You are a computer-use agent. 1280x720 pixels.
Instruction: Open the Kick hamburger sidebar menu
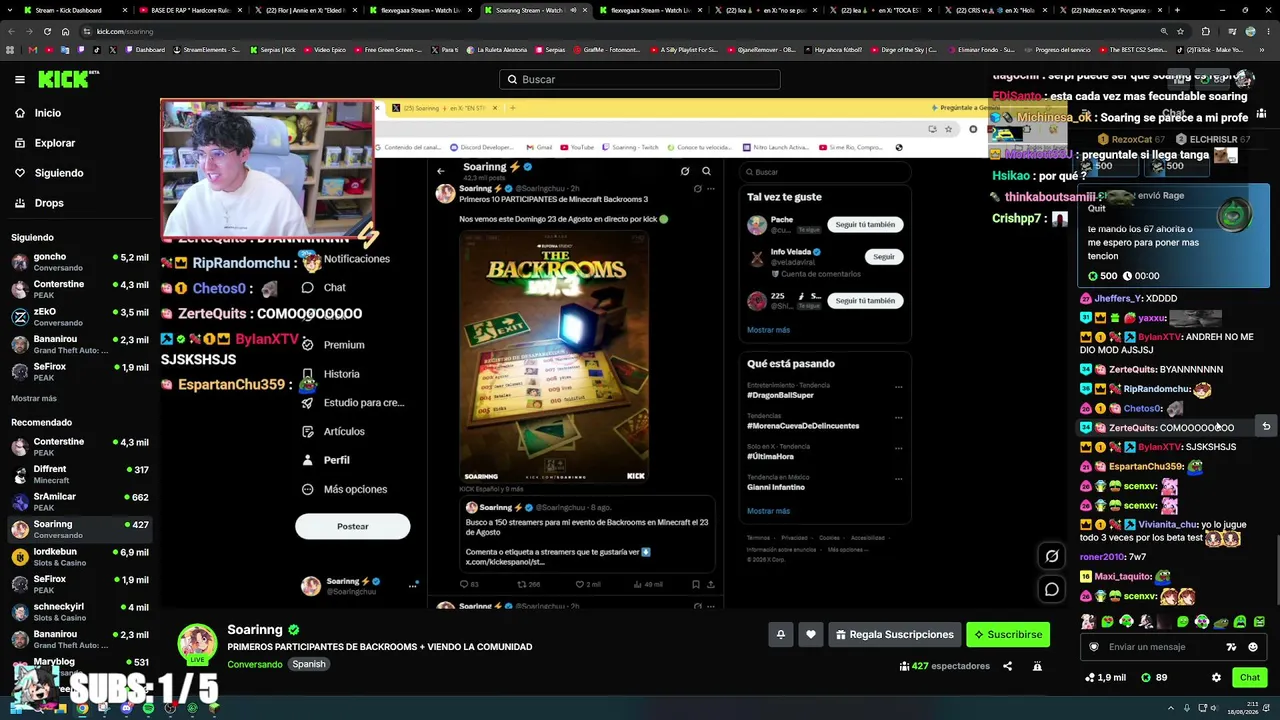pos(20,79)
